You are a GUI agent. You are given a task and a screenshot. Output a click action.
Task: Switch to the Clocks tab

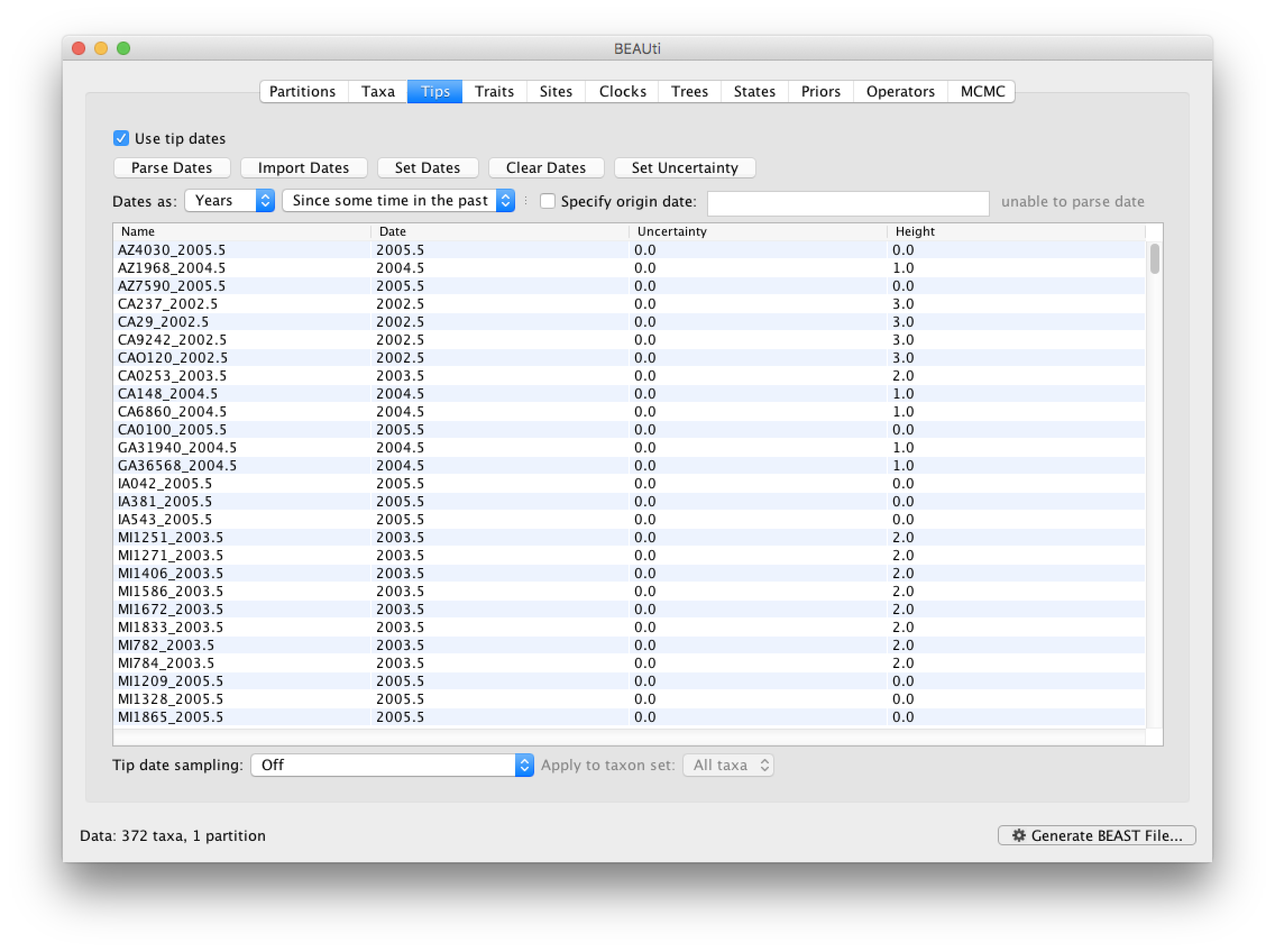(622, 91)
